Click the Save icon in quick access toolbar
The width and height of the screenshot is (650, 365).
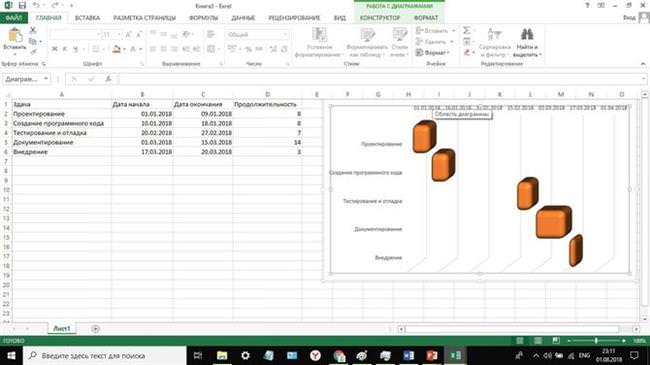click(22, 5)
